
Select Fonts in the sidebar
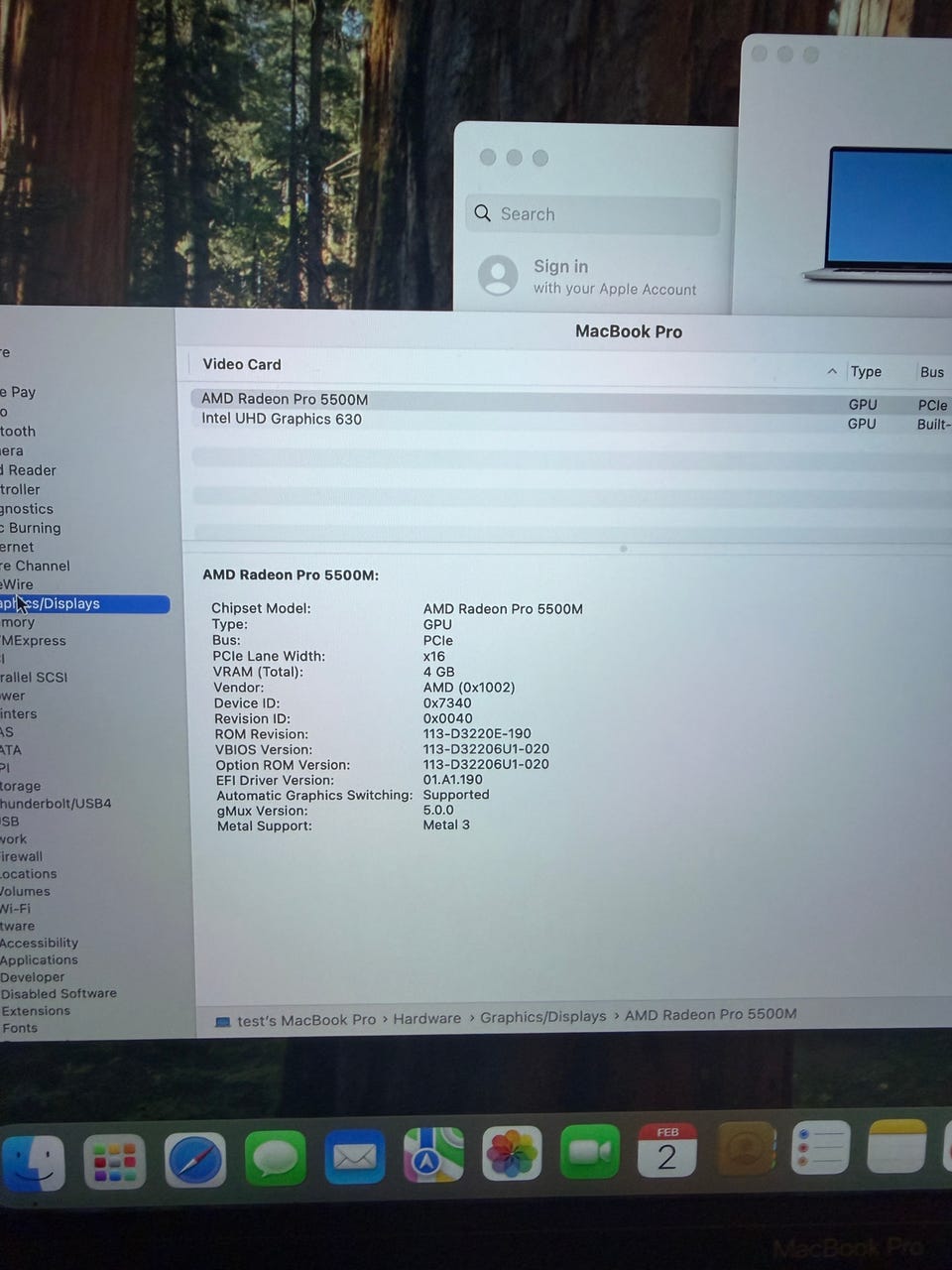(19, 1028)
